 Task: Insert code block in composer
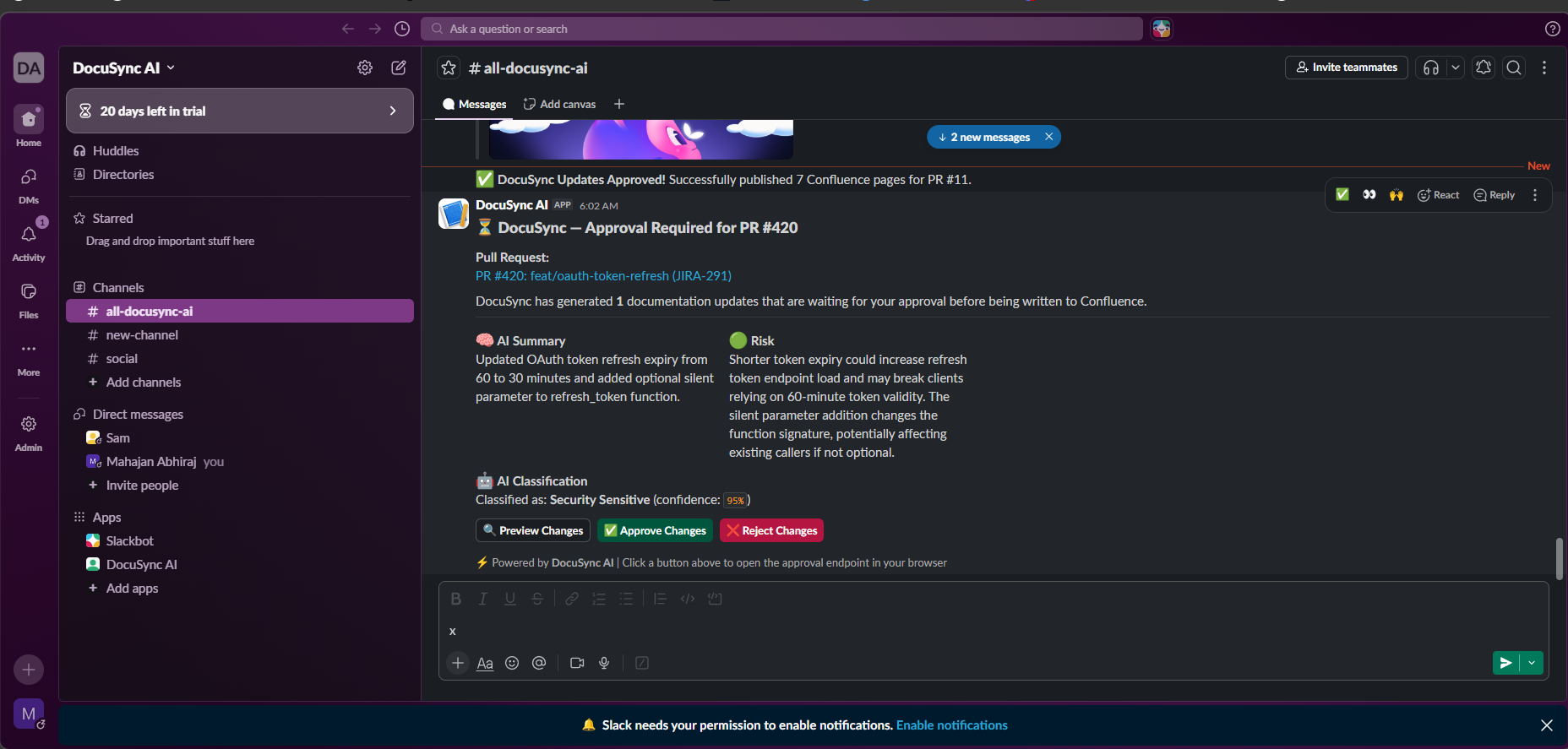[x=715, y=599]
